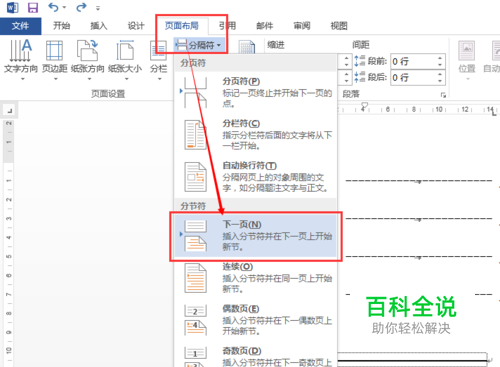Open the 页边距 margins icon
Viewport: 500px width, 367px height.
54,51
